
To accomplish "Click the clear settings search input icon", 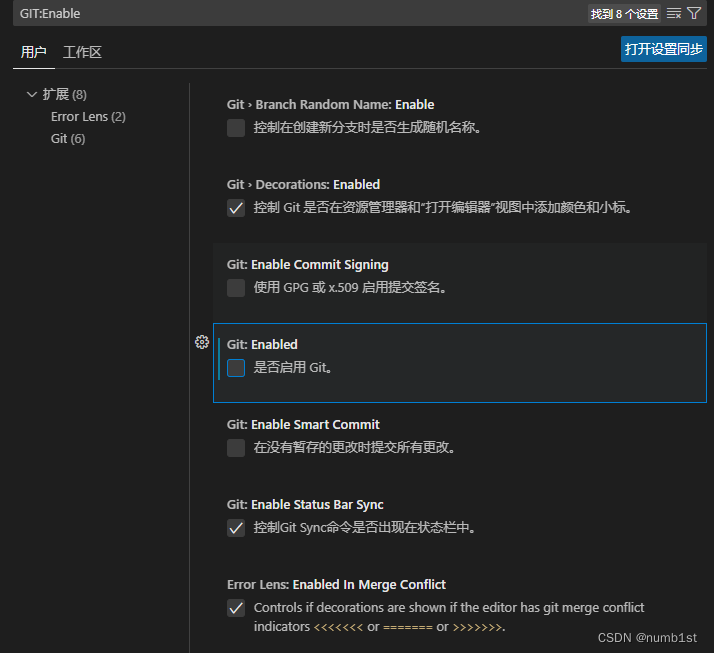I will click(674, 14).
